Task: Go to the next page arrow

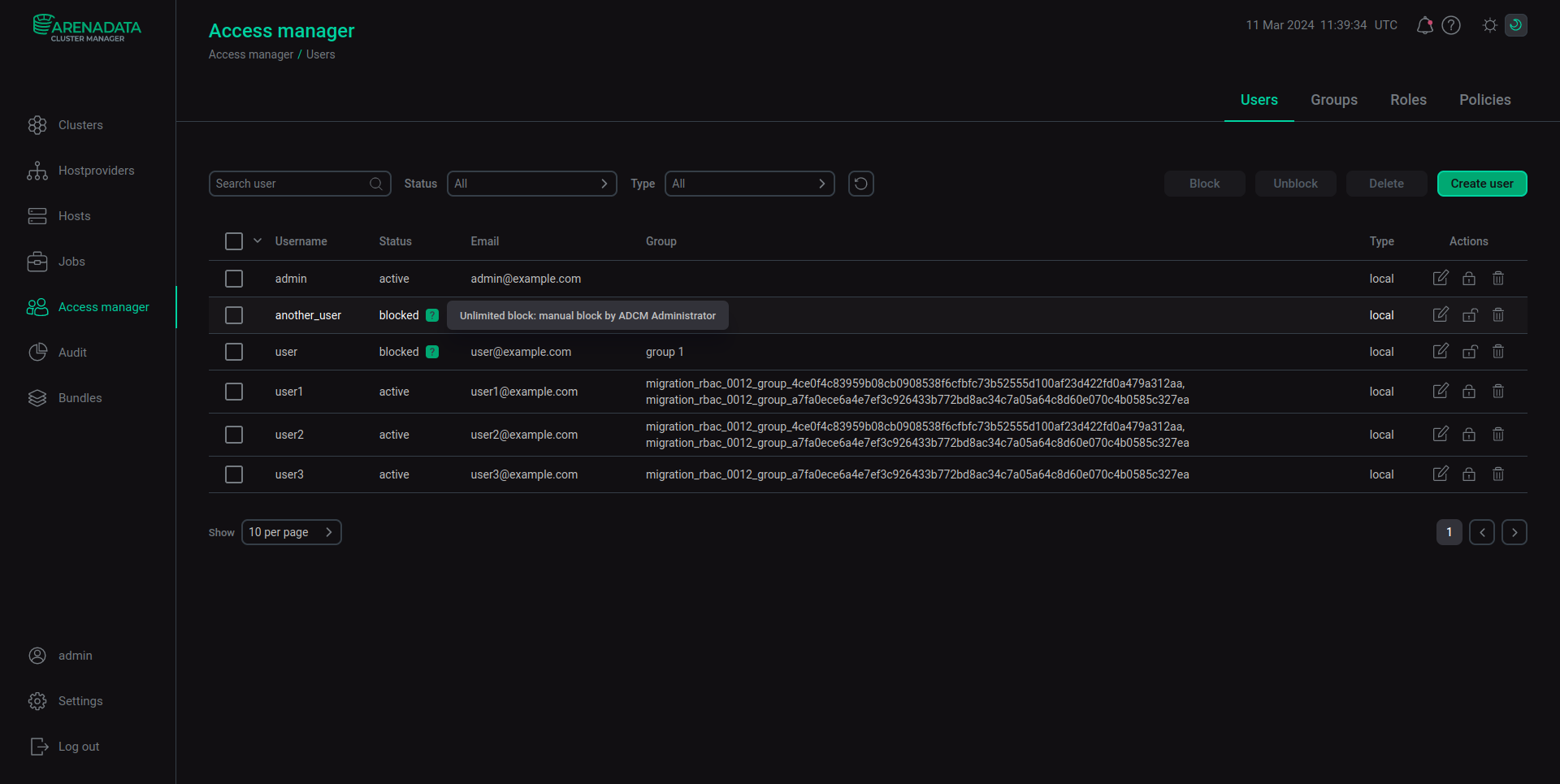Action: click(1514, 532)
